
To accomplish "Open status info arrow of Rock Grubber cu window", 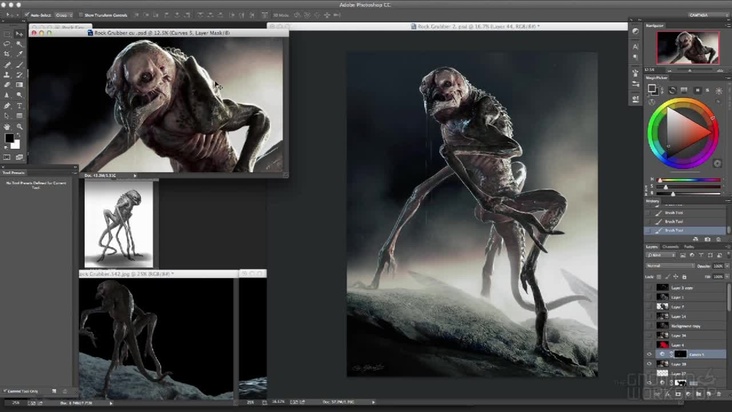I will coord(135,175).
